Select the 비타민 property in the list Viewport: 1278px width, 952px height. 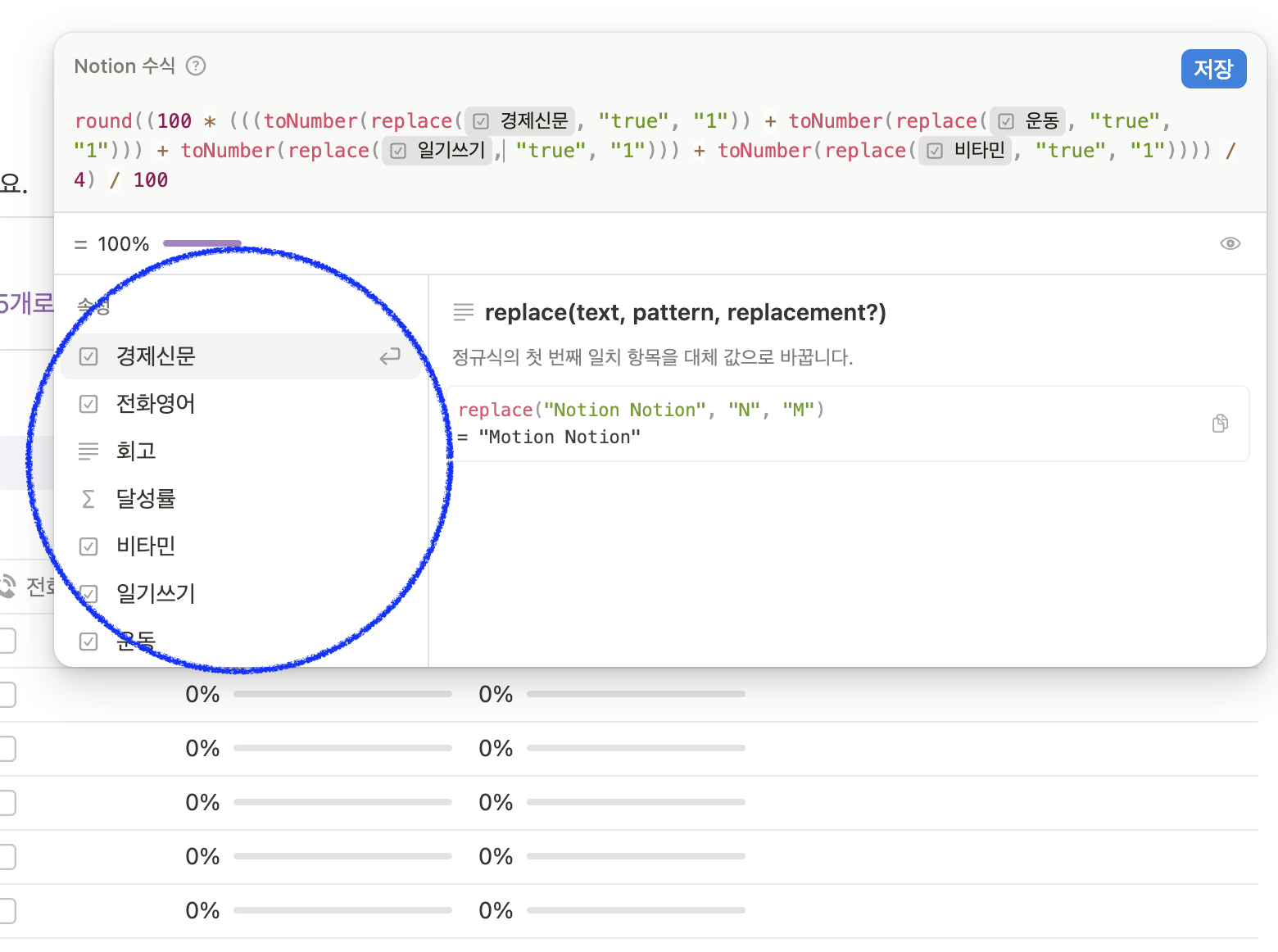pyautogui.click(x=241, y=546)
